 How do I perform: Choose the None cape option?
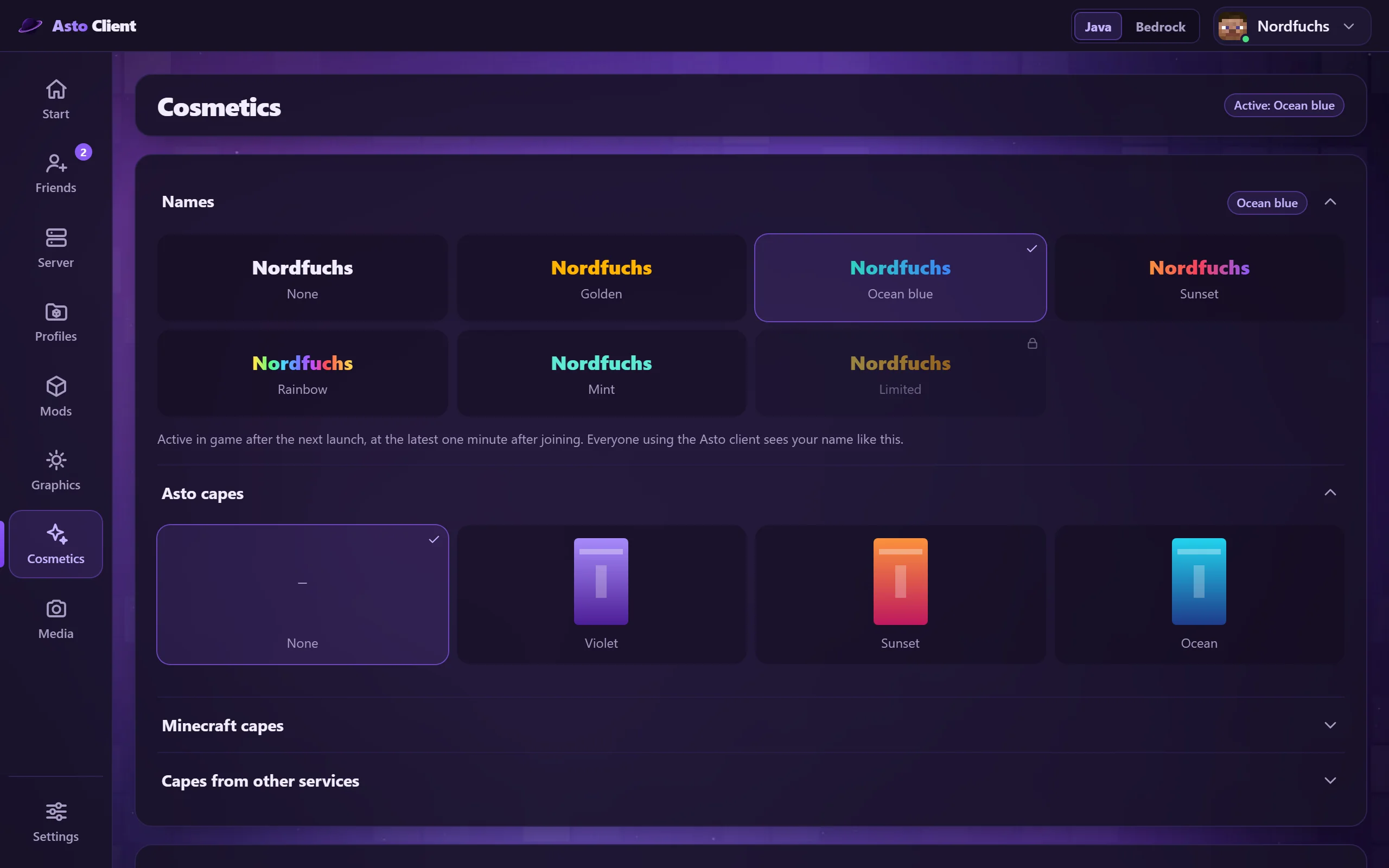pyautogui.click(x=302, y=594)
